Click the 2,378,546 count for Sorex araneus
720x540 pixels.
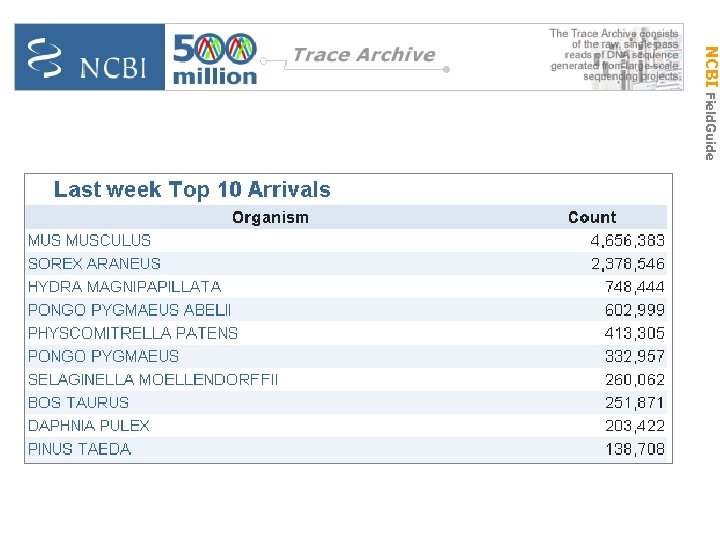tap(627, 264)
